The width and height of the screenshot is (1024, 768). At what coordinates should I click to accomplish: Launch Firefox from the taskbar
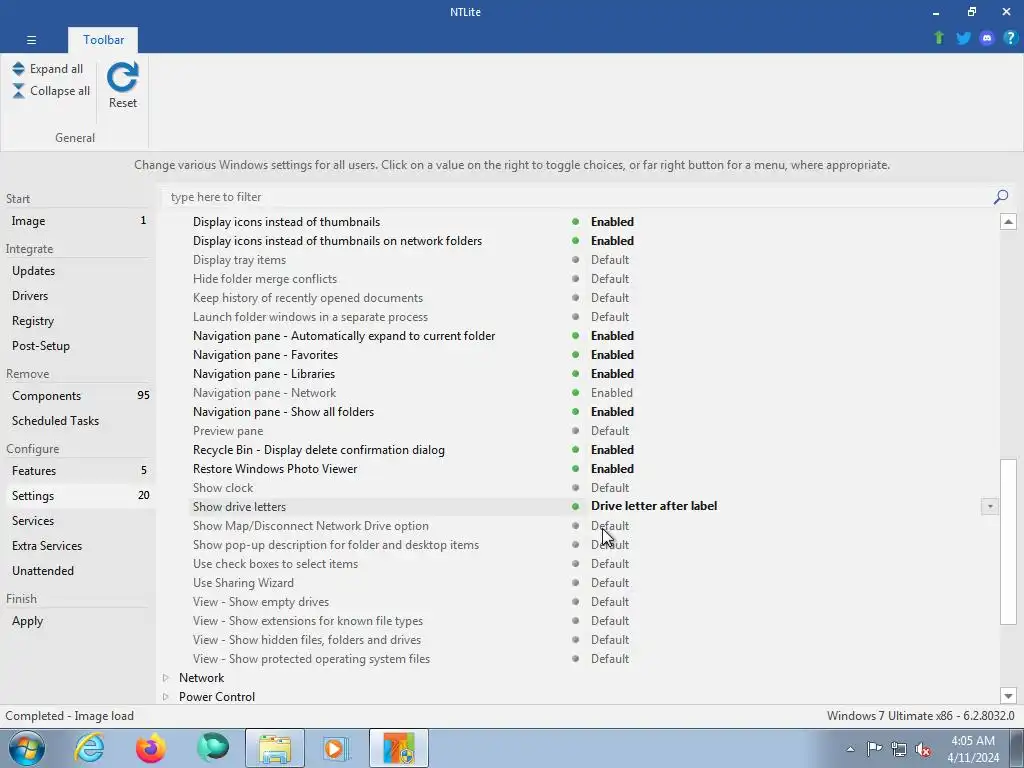(151, 748)
